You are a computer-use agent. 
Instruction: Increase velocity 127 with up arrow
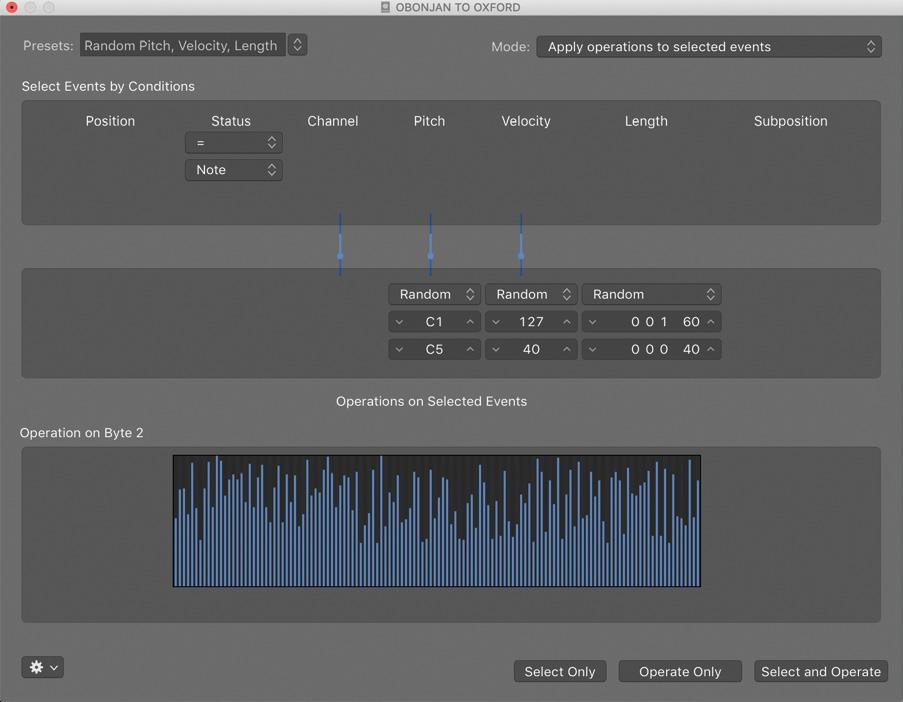(x=567, y=322)
